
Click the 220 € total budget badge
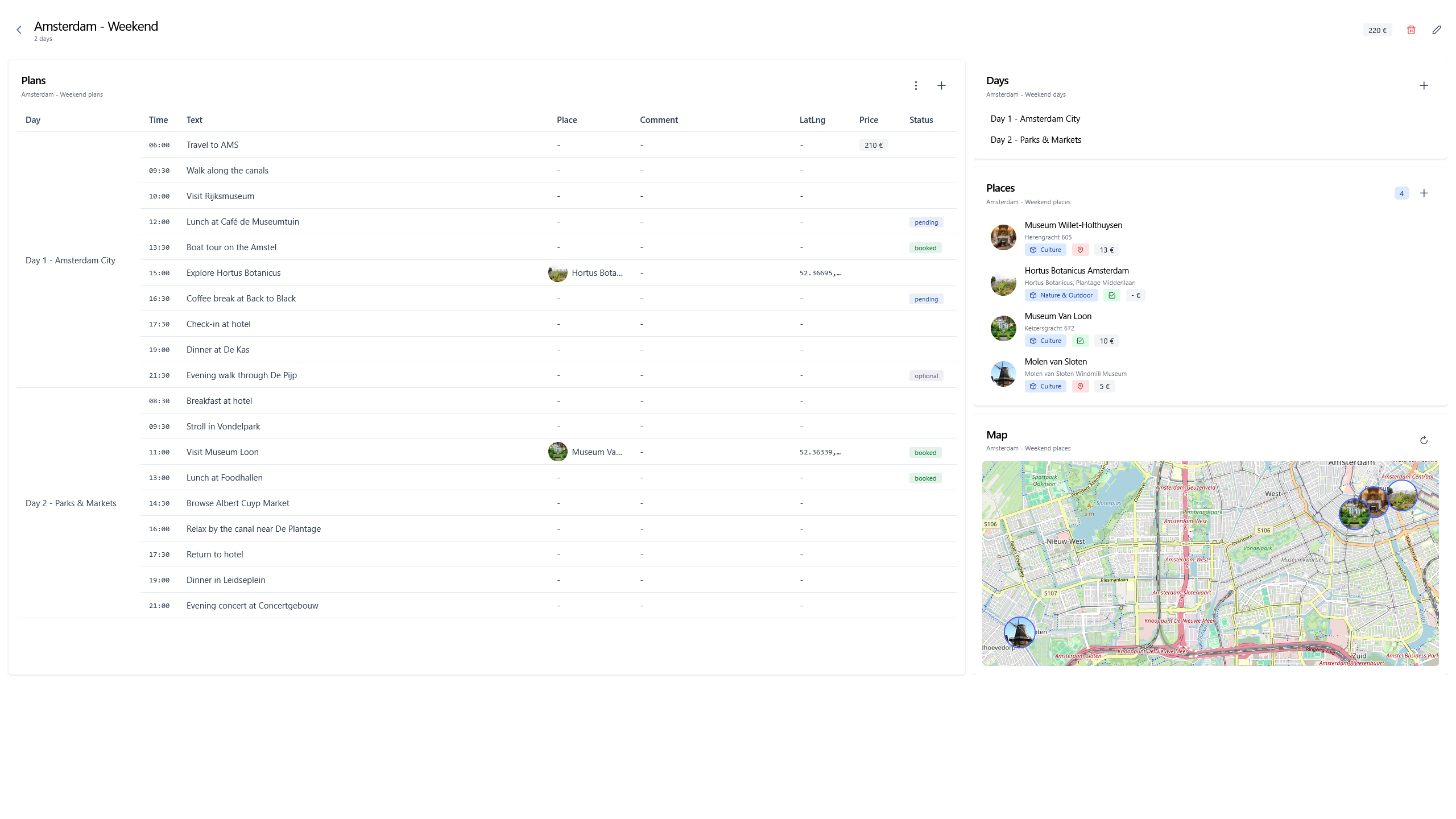tap(1377, 31)
